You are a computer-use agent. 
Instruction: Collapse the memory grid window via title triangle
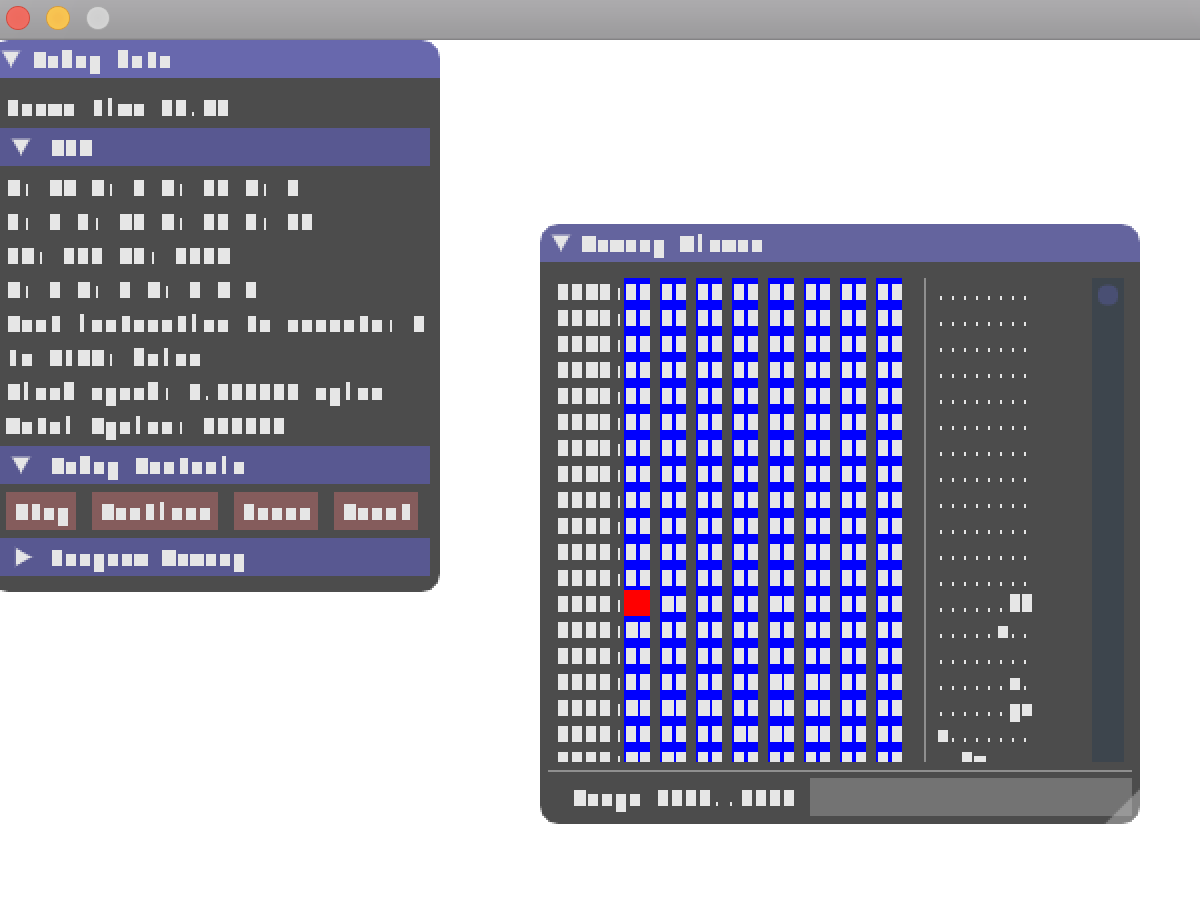(x=561, y=243)
